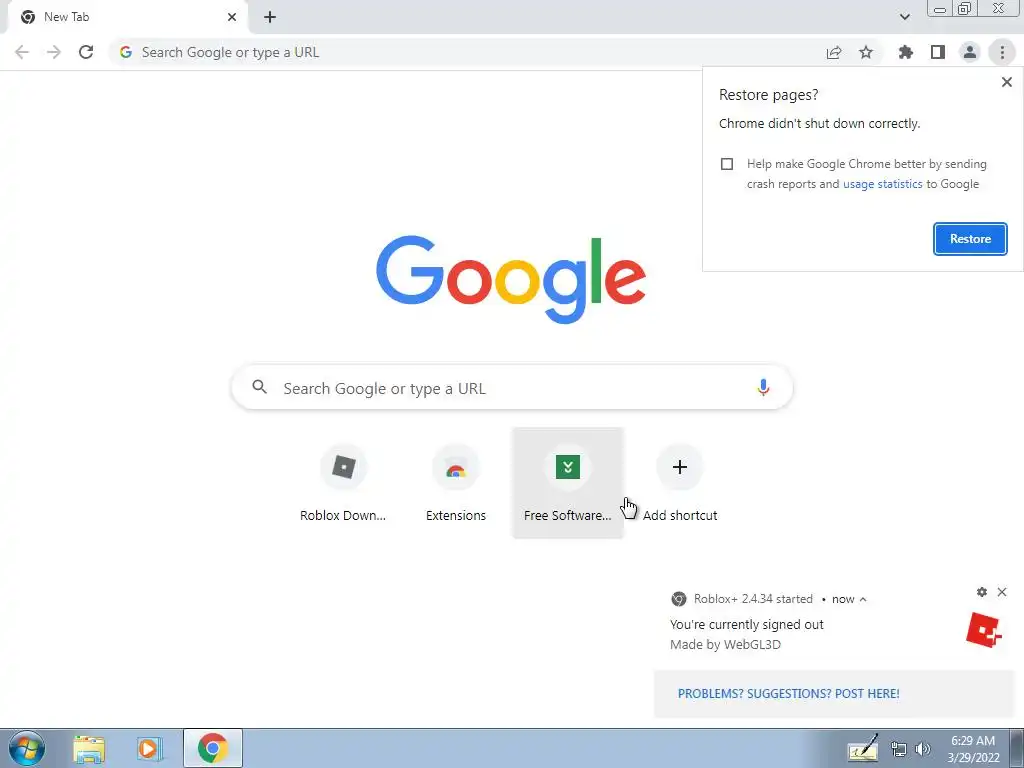Screen dimensions: 1024x768
Task: Dismiss the Restore pages popup
Action: (x=1006, y=82)
